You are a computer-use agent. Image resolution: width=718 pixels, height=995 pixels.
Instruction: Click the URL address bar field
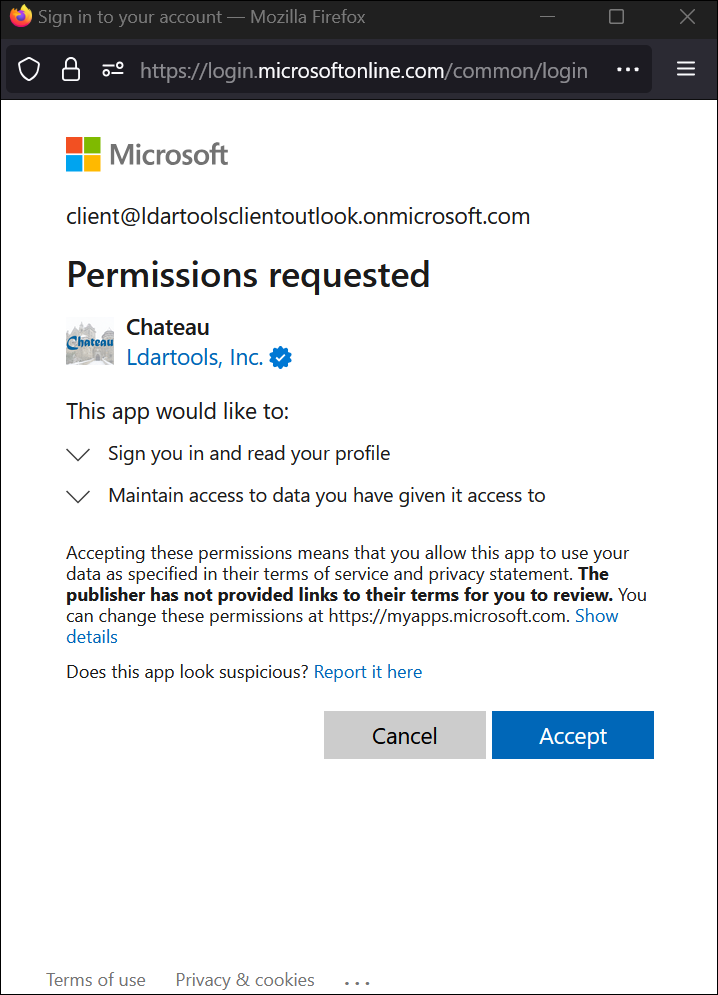coord(363,70)
